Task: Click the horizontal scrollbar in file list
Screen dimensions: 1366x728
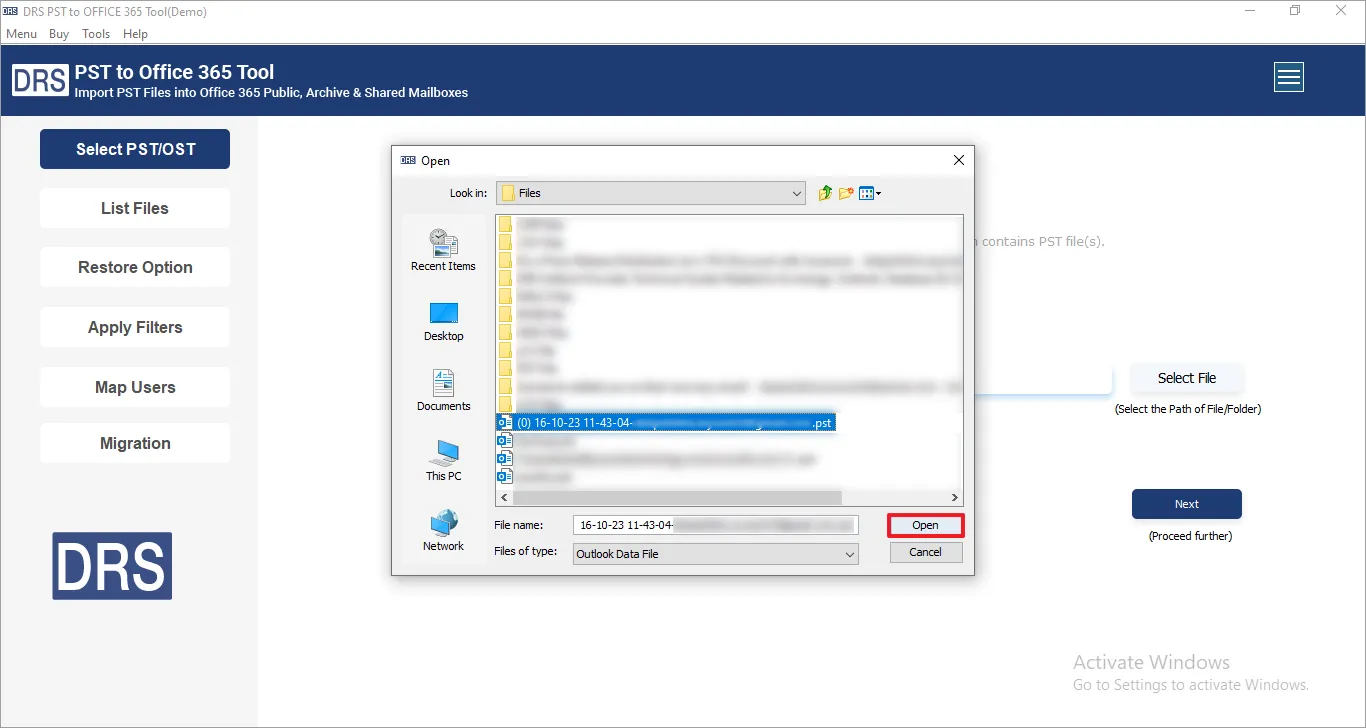Action: pyautogui.click(x=676, y=497)
